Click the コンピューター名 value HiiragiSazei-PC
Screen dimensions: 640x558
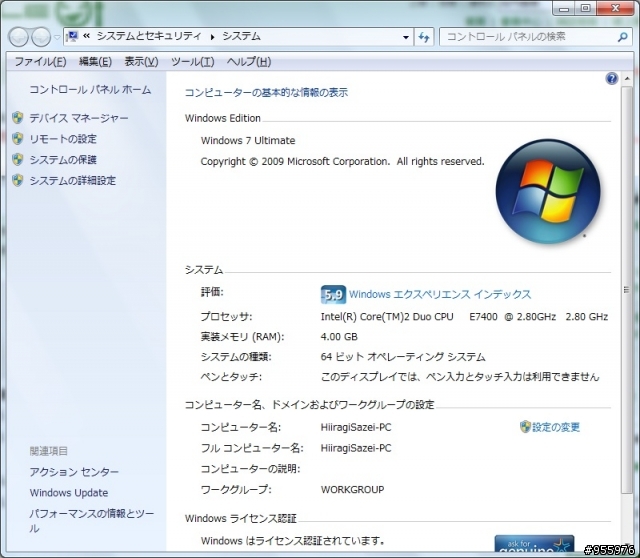(x=356, y=427)
